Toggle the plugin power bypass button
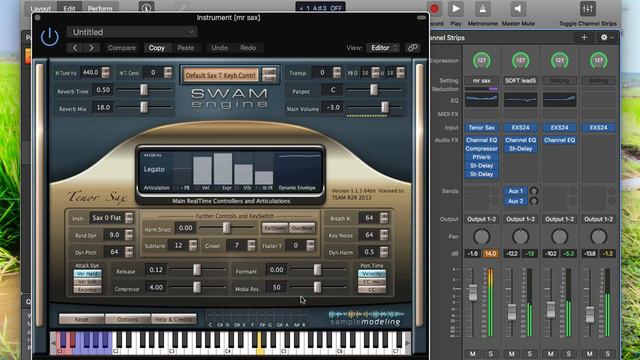The image size is (640, 360). click(50, 37)
